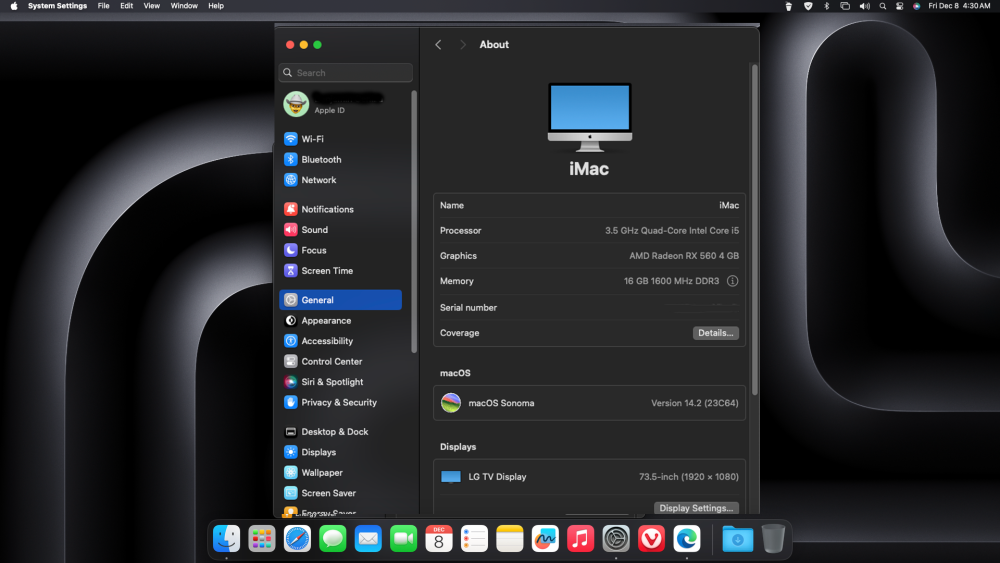Click Coverage Details button

coord(716,333)
